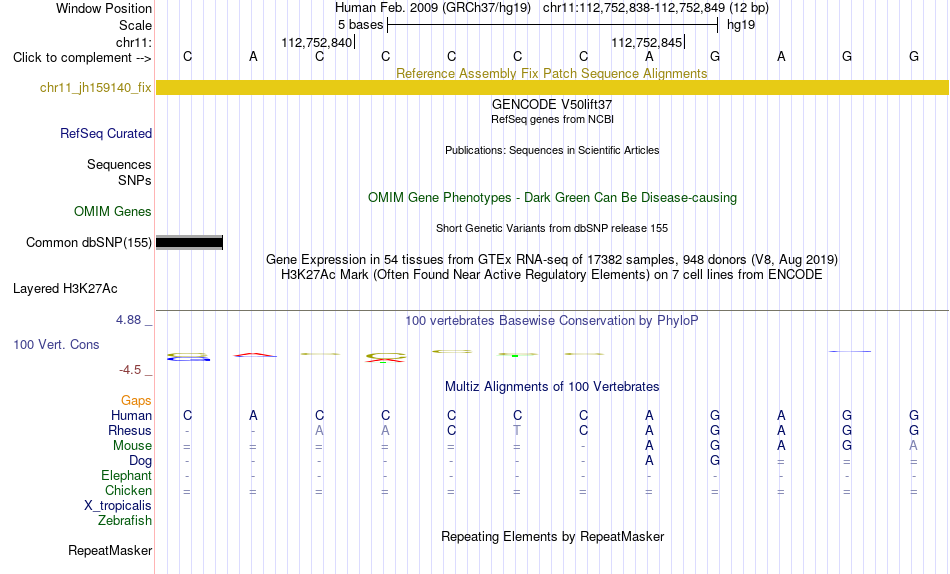Select the Human species row label
The width and height of the screenshot is (950, 574).
(x=131, y=415)
